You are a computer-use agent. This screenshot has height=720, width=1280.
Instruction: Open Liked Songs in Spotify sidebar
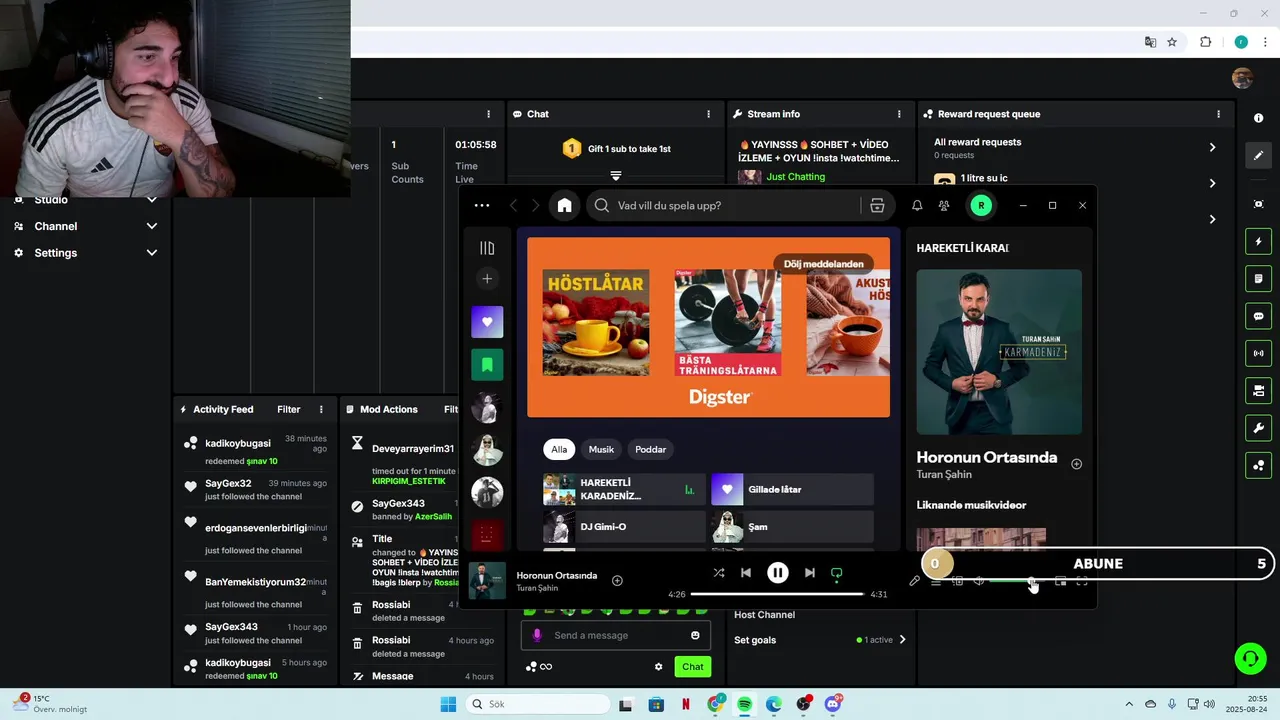(x=487, y=322)
